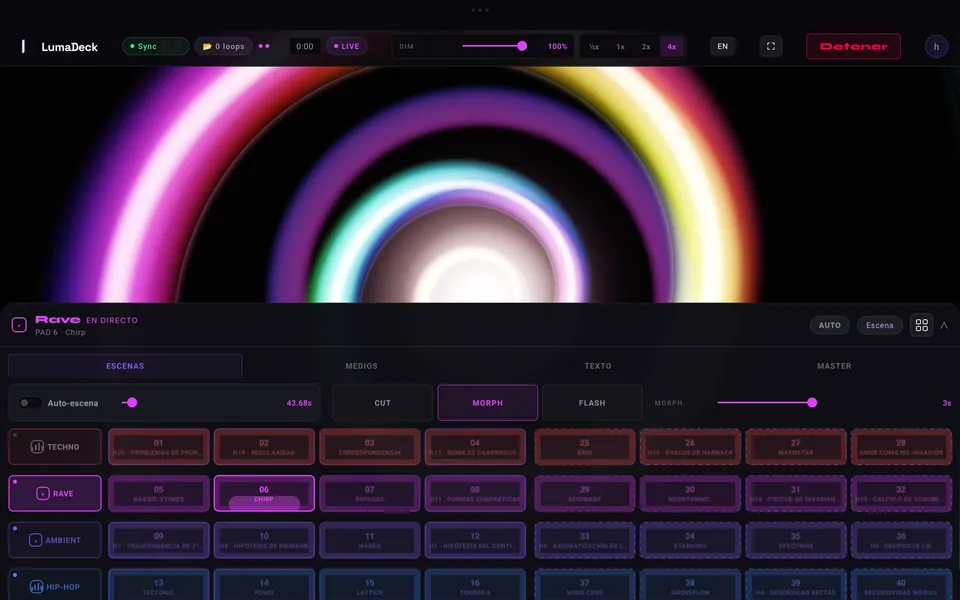Viewport: 960px width, 600px height.
Task: Toggle the LIVE mode pill
Action: (x=347, y=47)
